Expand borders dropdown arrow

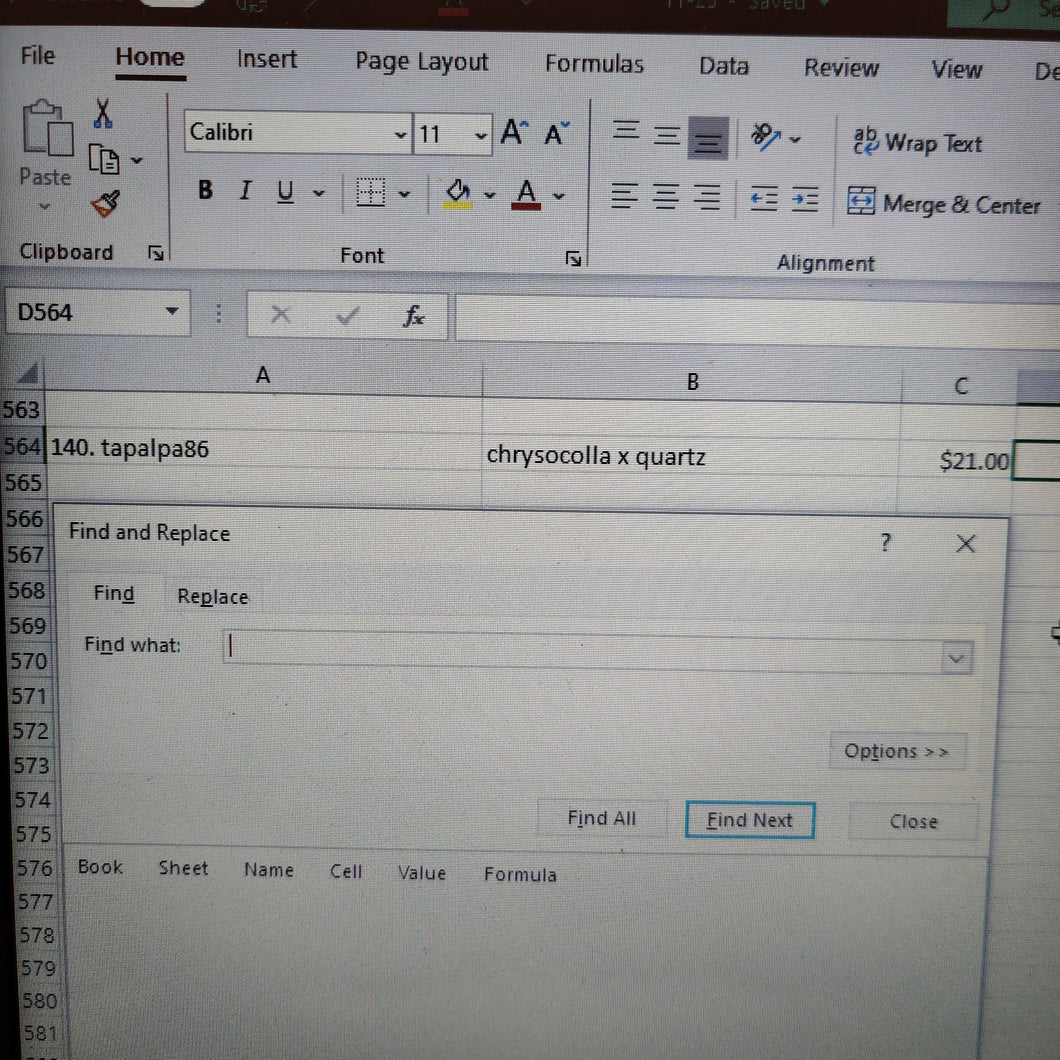click(404, 195)
